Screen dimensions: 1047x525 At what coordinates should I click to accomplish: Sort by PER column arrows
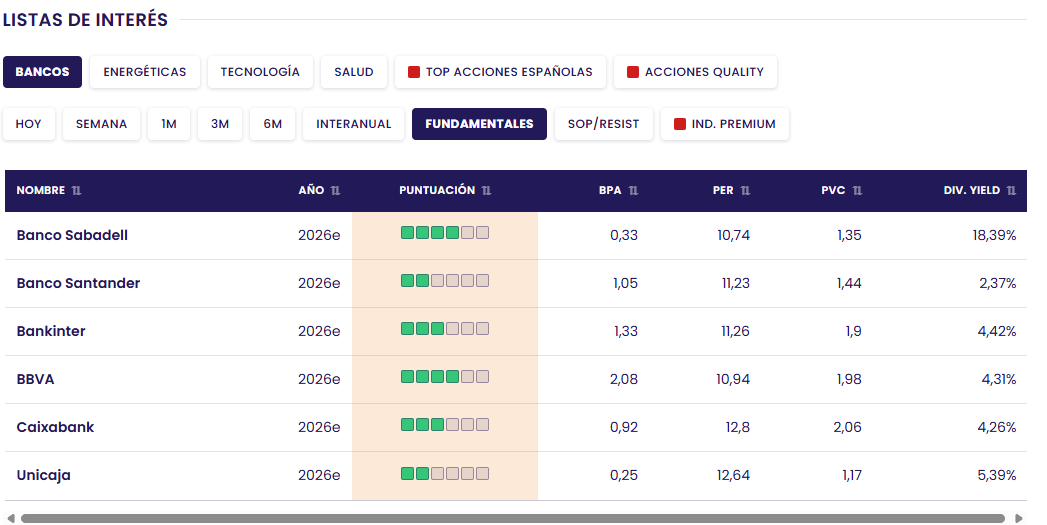[745, 190]
